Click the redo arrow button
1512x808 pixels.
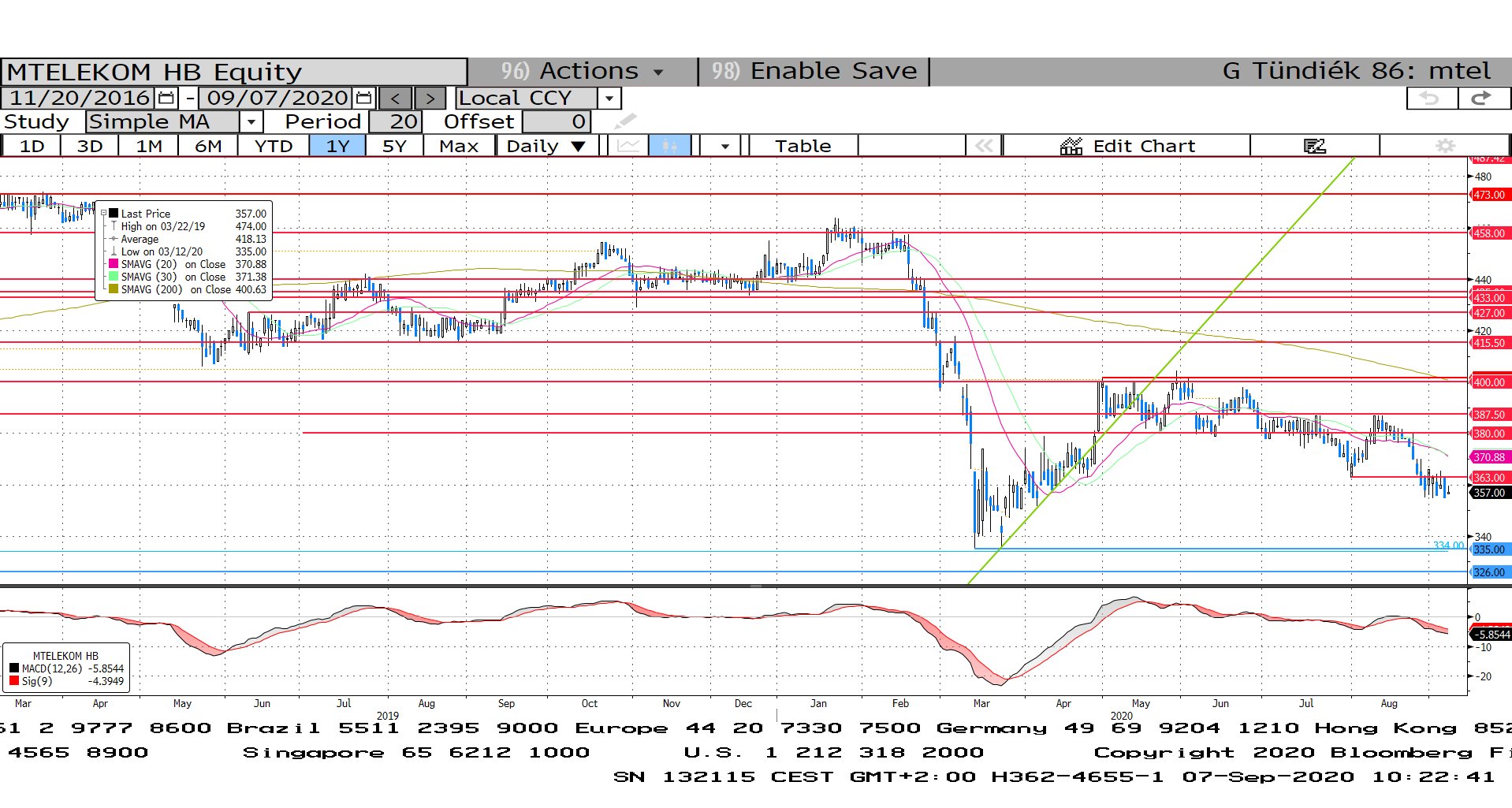[1483, 99]
